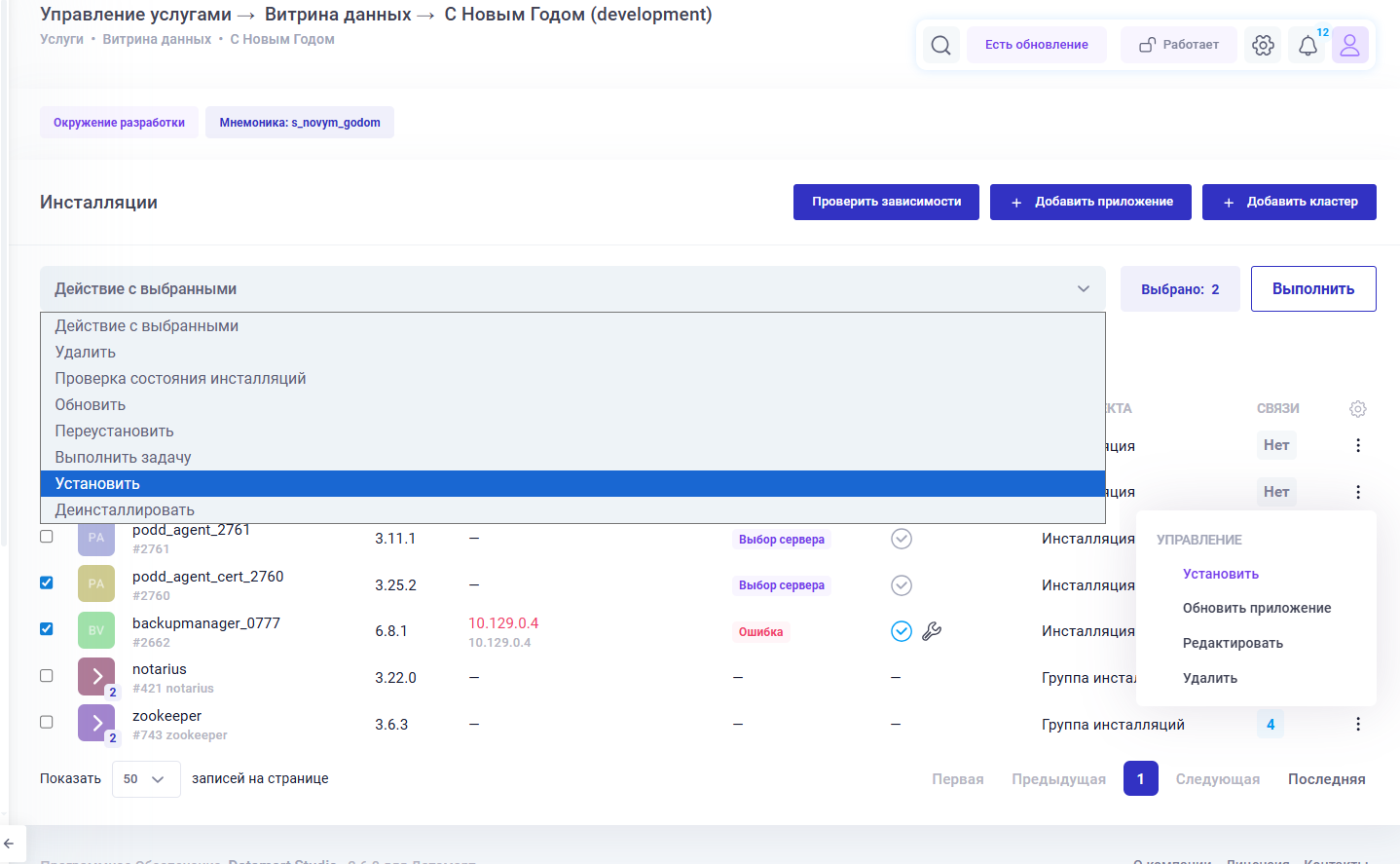Click the Работает status button
1400x864 pixels.
pos(1179,45)
